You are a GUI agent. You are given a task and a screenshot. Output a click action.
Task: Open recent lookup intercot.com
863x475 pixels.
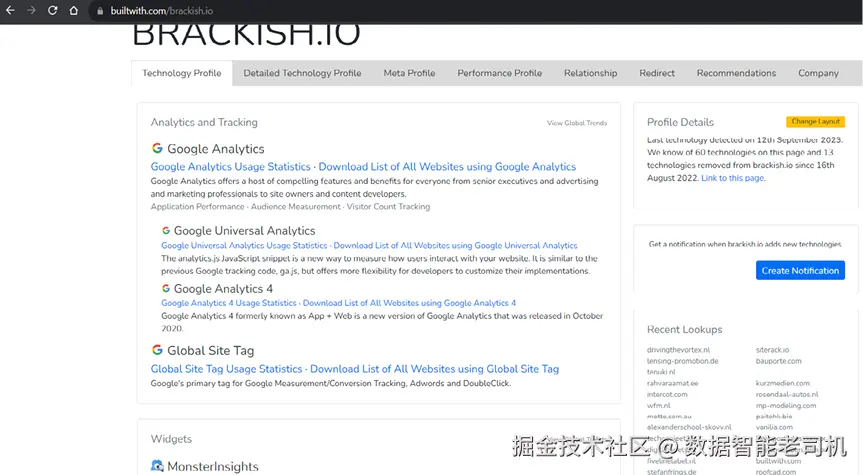pyautogui.click(x=667, y=394)
